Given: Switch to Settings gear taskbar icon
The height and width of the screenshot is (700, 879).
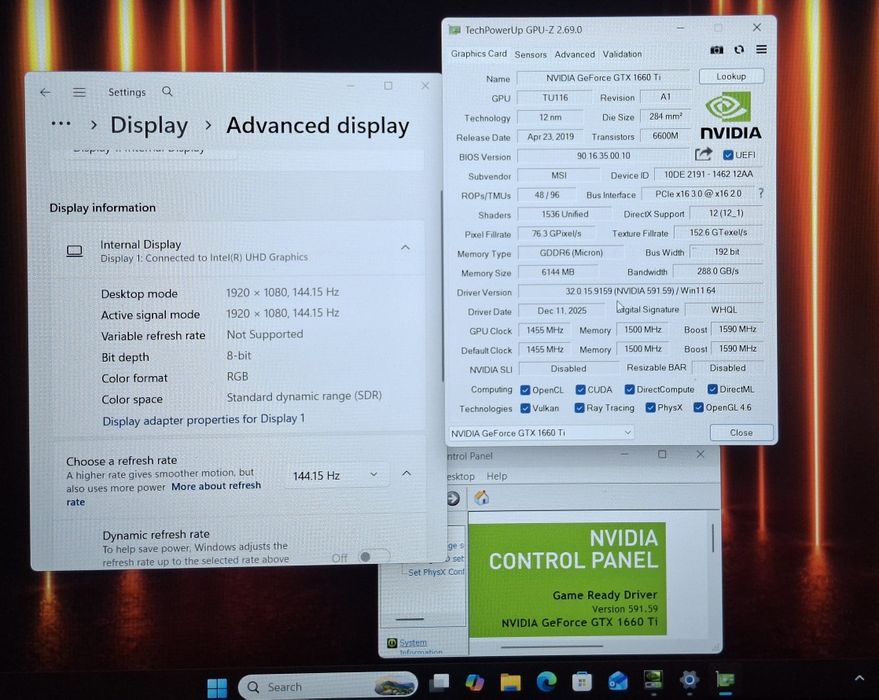Looking at the screenshot, I should [x=689, y=680].
